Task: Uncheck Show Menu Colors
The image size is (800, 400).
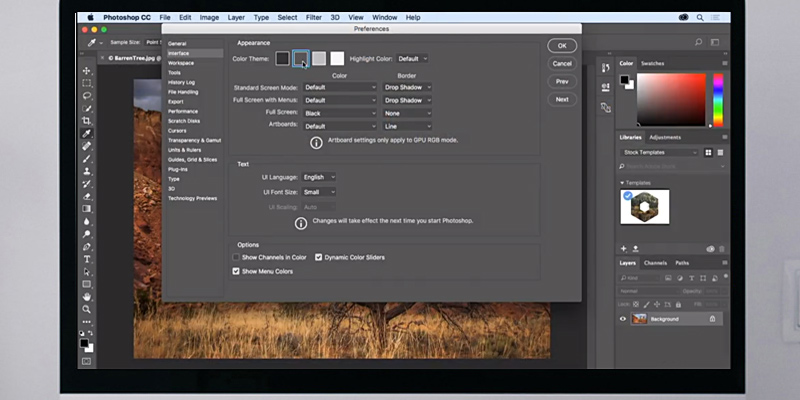Action: [236, 271]
